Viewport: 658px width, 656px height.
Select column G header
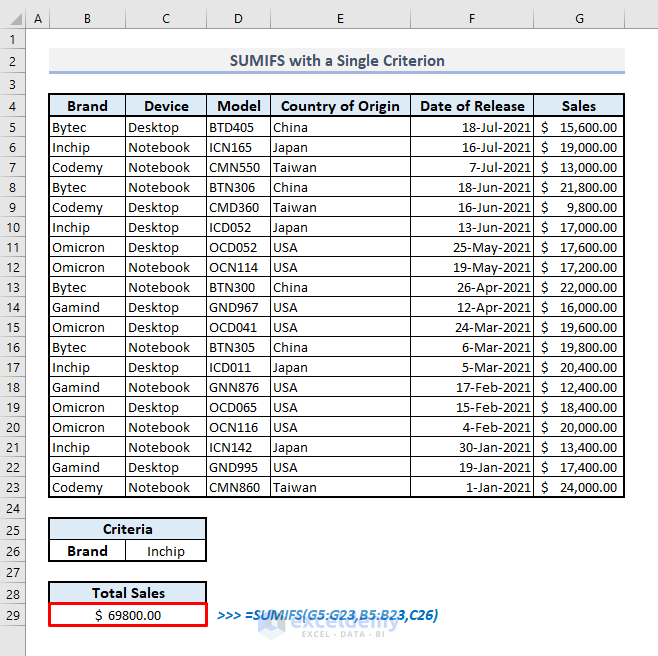pos(579,19)
